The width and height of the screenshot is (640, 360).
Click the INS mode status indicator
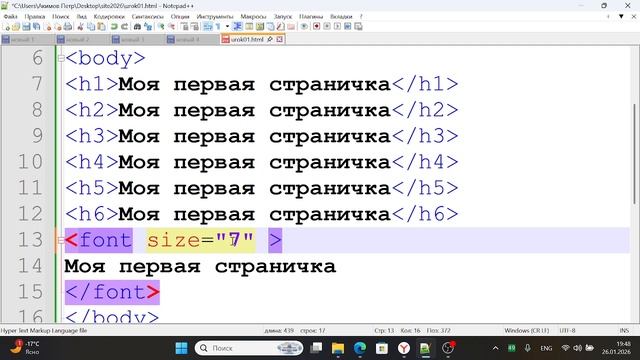624,330
